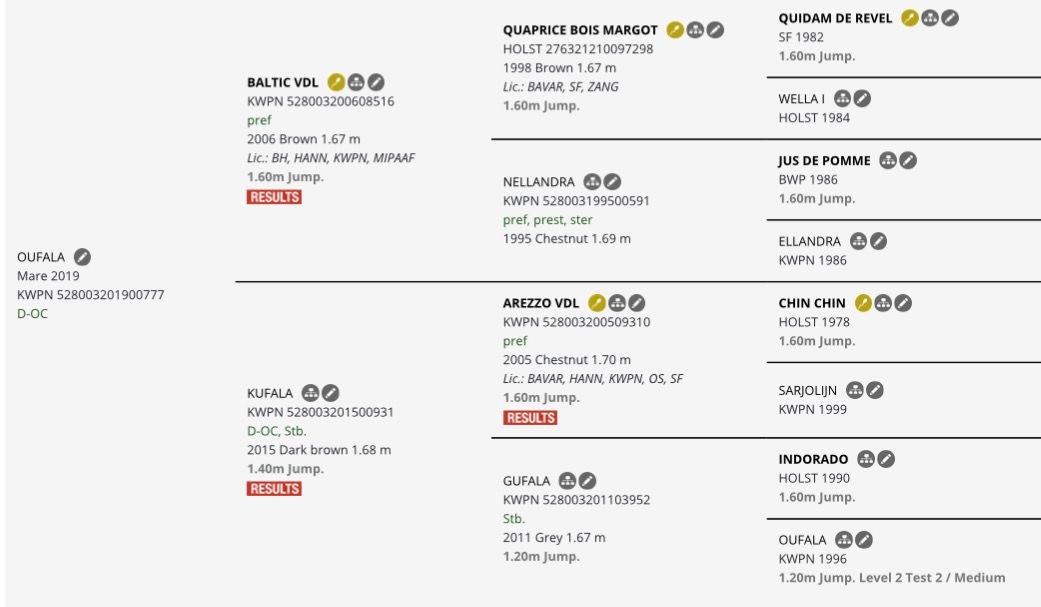
Task: Click the edit pencil beside KUFALA
Action: (330, 393)
